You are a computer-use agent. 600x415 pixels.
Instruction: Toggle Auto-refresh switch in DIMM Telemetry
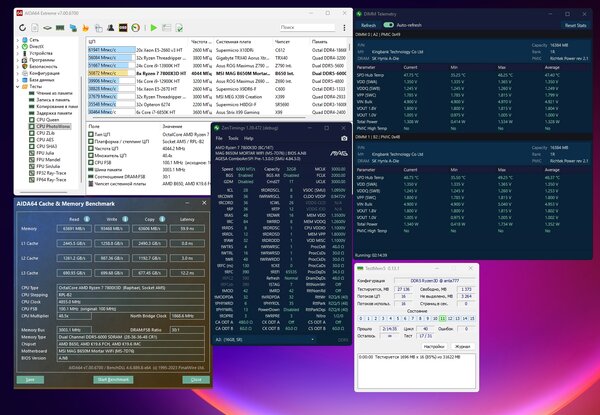pos(388,25)
